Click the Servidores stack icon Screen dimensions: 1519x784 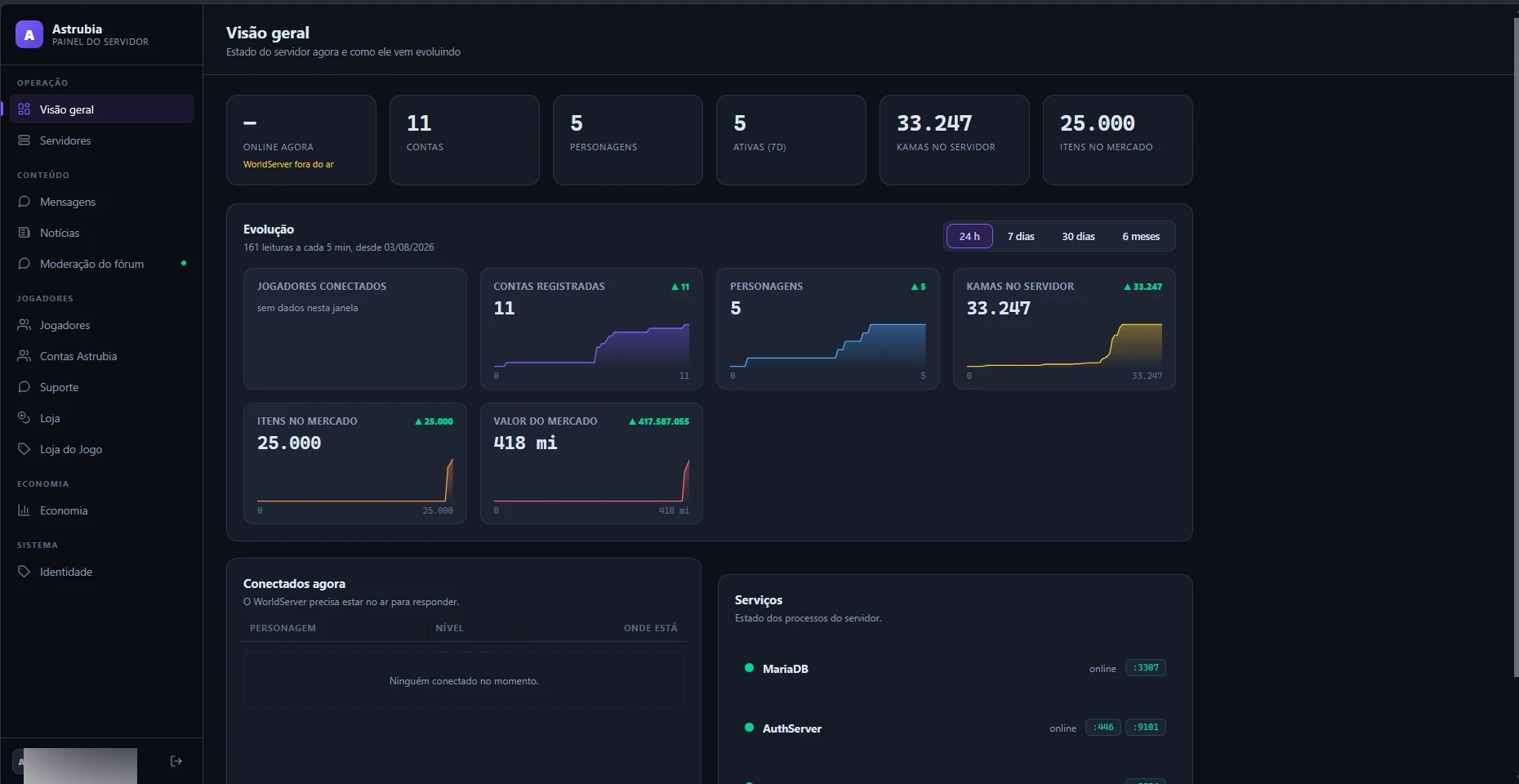(x=24, y=140)
